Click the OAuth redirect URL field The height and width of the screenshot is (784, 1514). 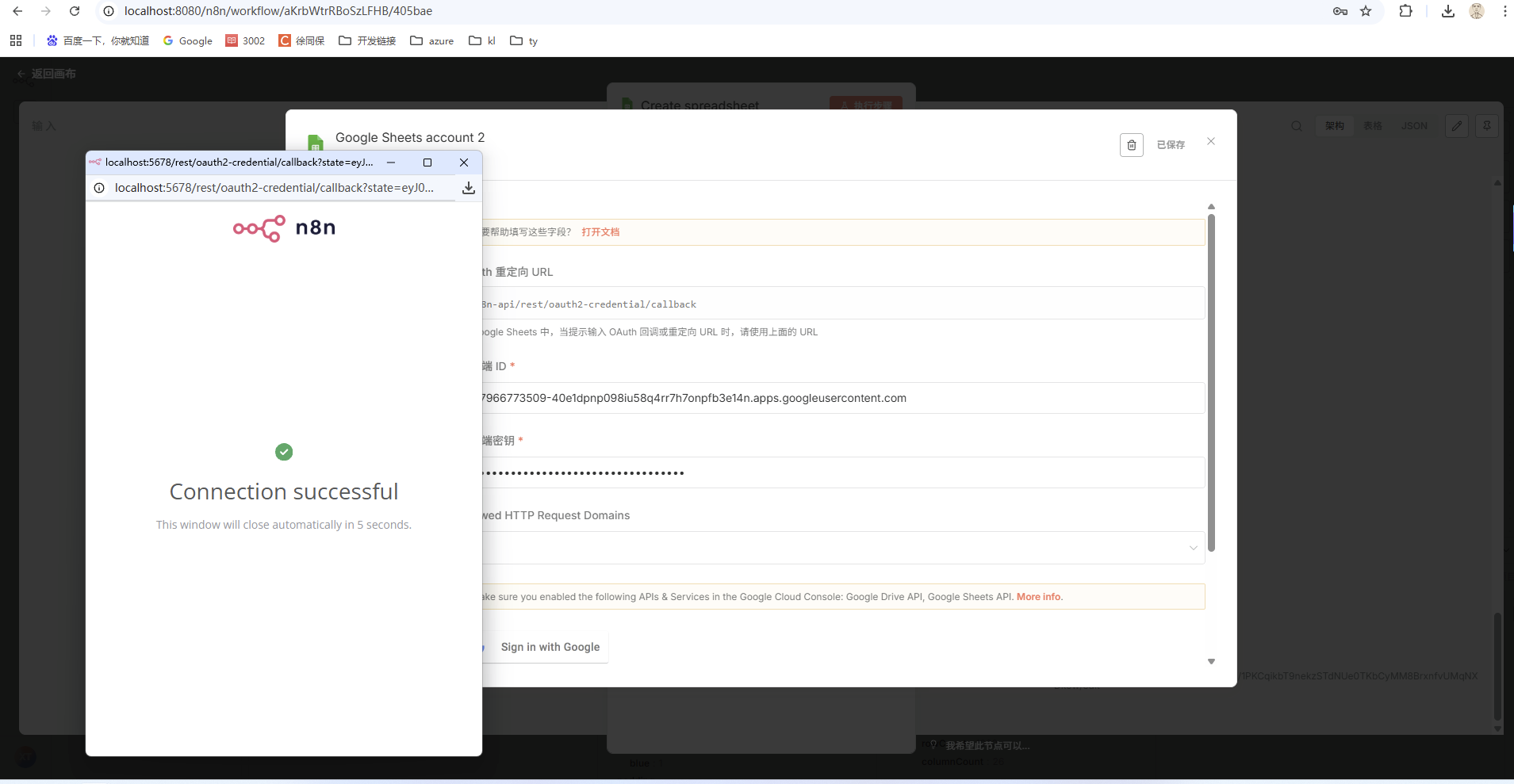point(844,304)
